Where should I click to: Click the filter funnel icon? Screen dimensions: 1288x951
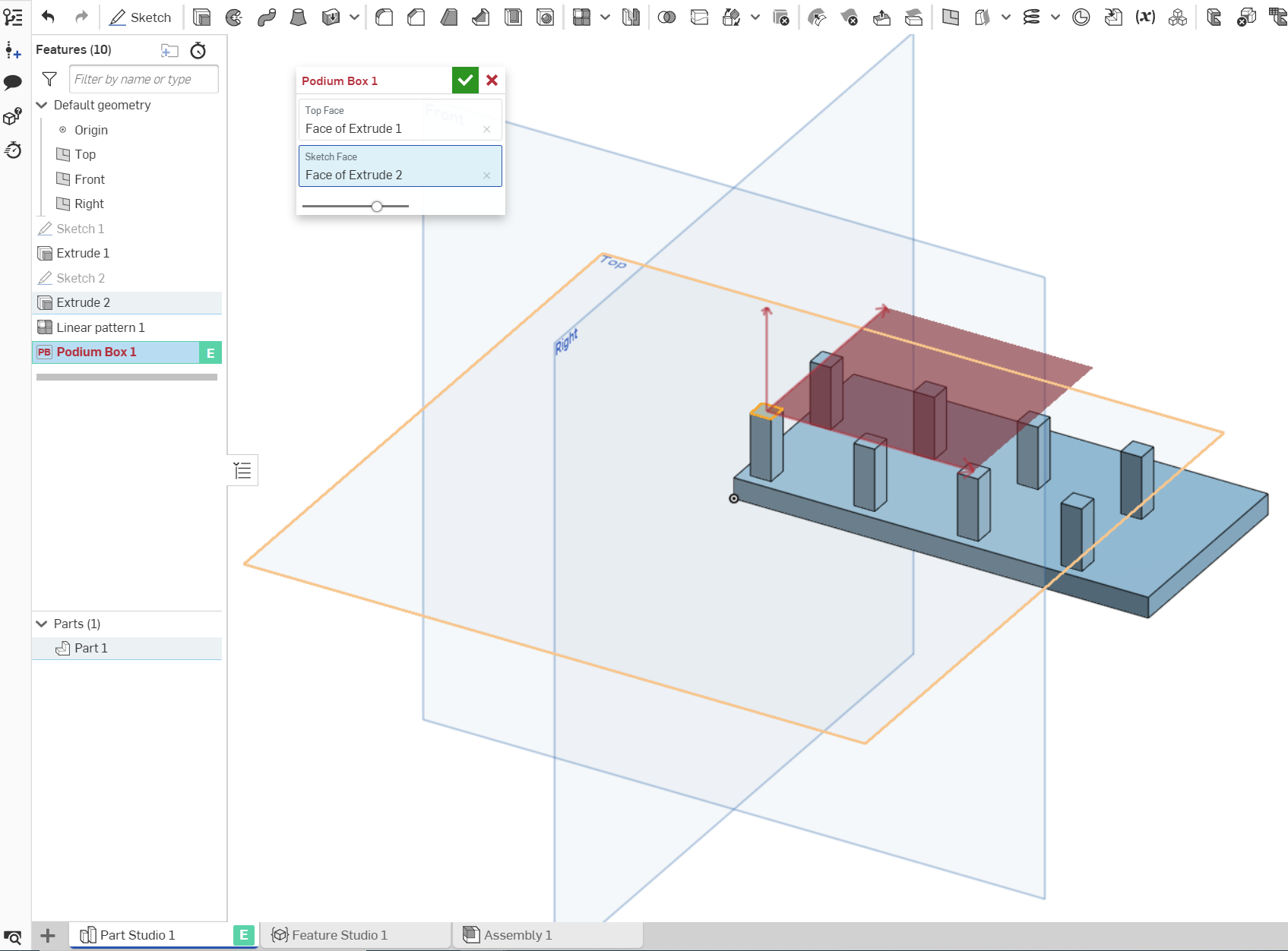[x=49, y=79]
